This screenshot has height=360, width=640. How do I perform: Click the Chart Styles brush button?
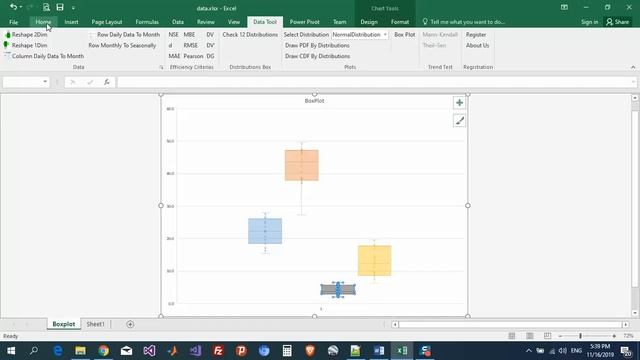point(460,121)
